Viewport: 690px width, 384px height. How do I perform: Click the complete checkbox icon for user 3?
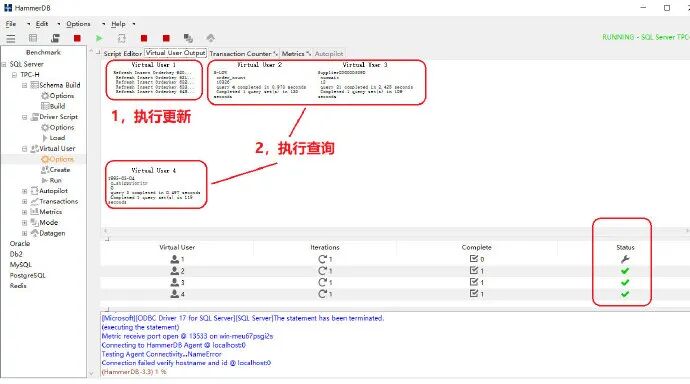point(473,282)
